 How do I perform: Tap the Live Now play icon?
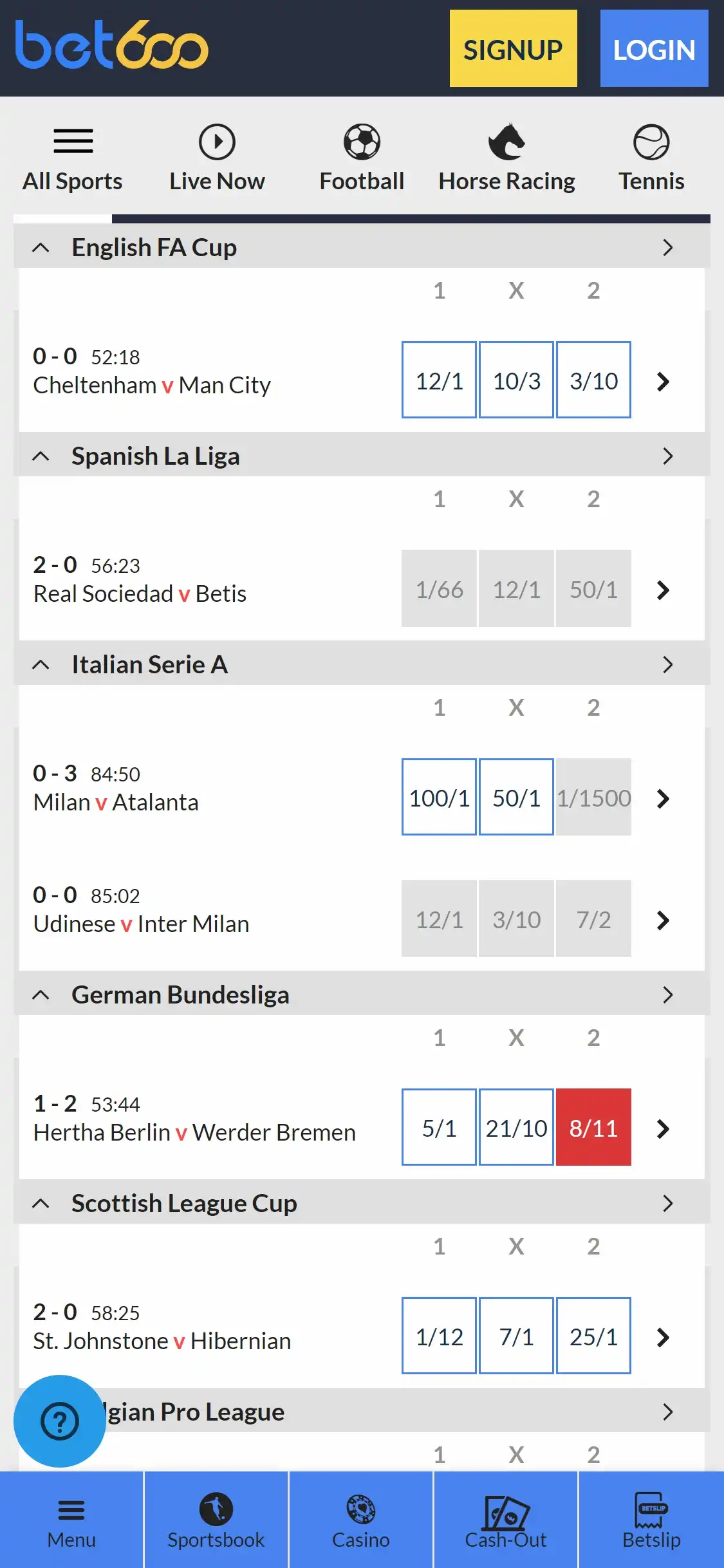tap(217, 142)
